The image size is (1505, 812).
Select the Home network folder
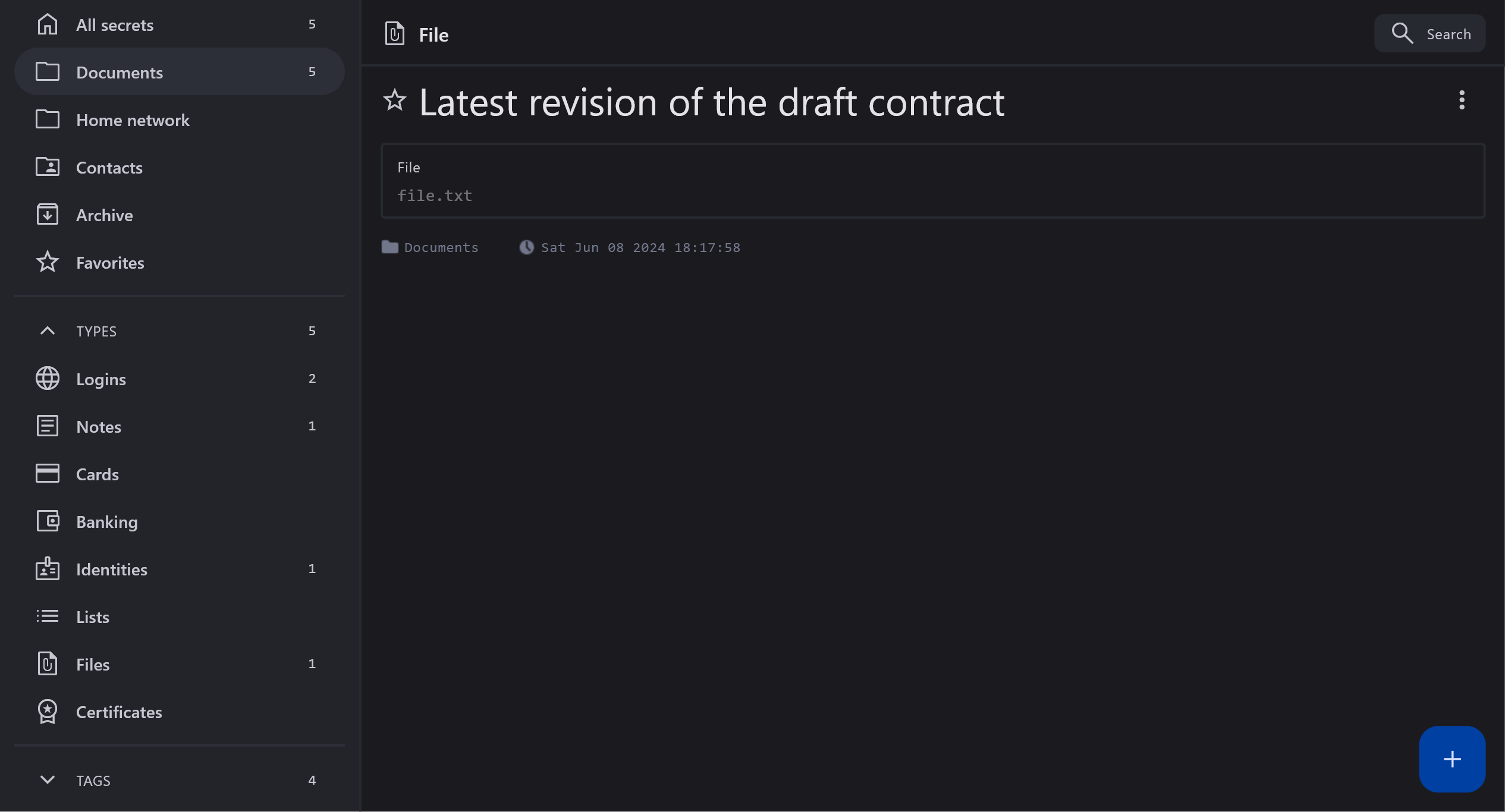(133, 120)
